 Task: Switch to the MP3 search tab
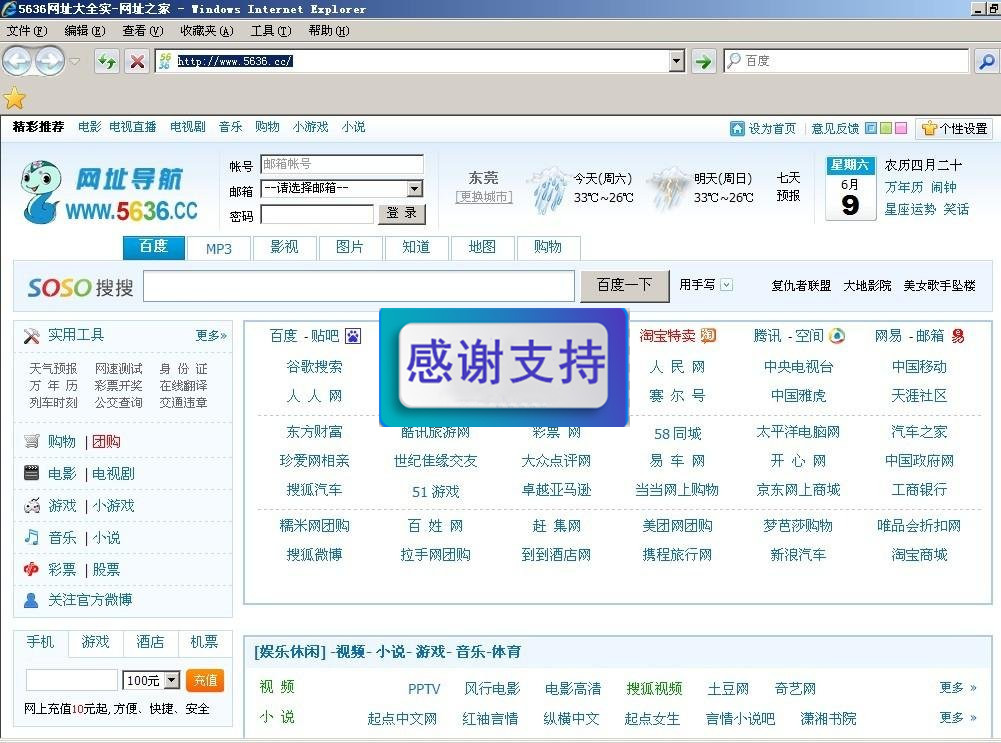click(x=218, y=248)
